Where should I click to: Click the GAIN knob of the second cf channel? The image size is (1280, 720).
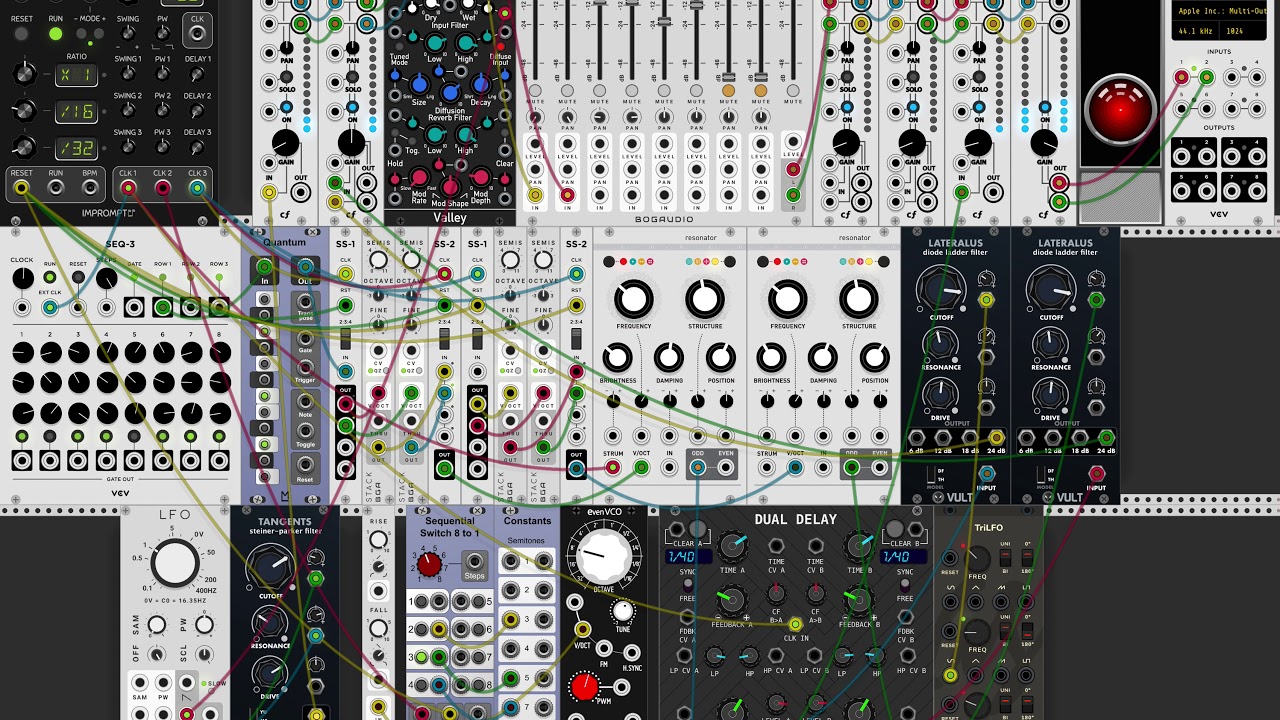point(351,142)
